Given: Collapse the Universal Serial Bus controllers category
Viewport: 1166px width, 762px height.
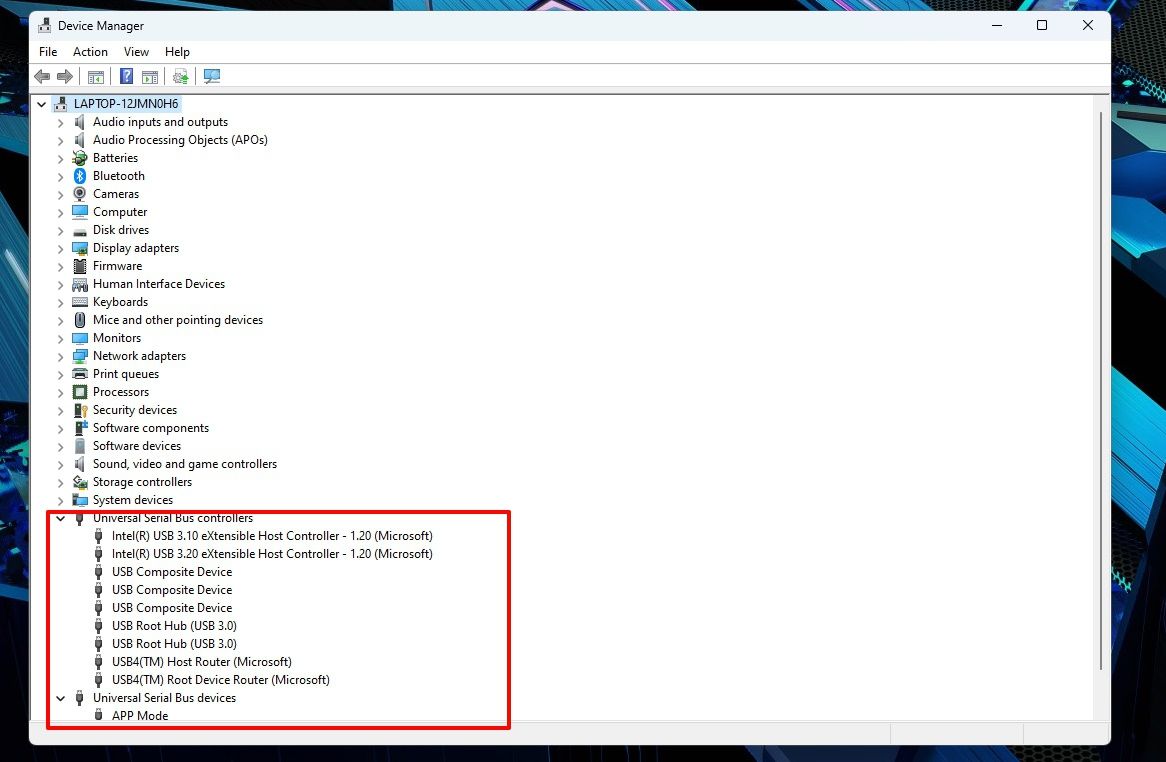Looking at the screenshot, I should pos(60,517).
